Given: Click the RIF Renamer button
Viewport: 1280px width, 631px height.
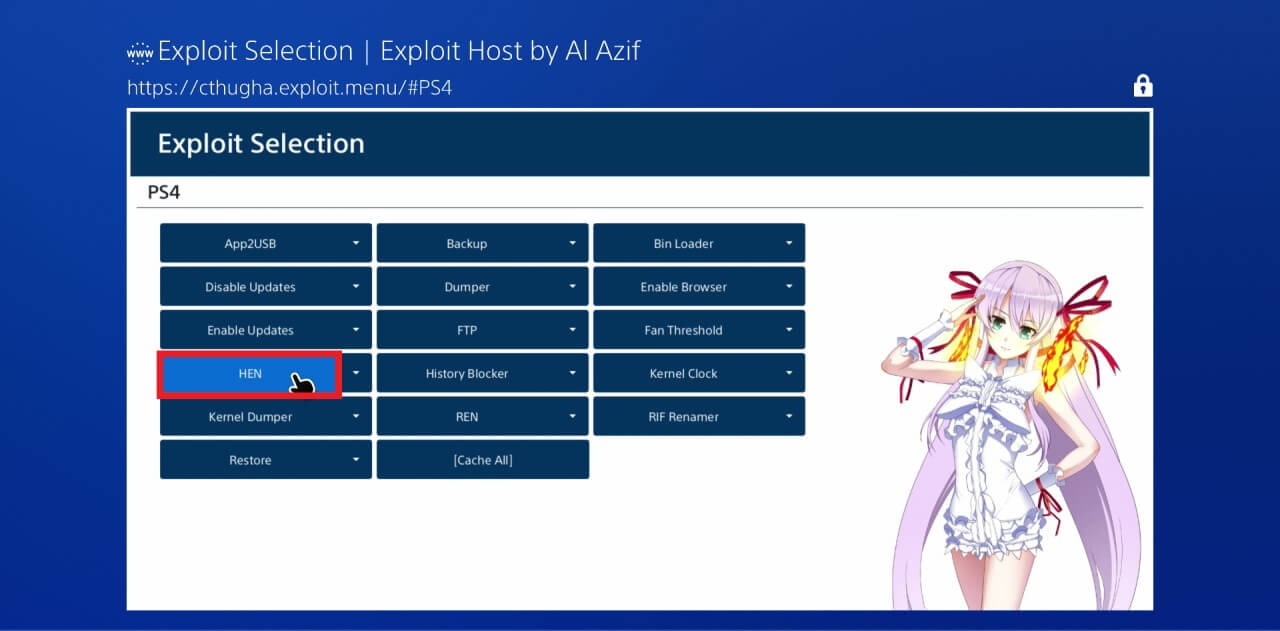Looking at the screenshot, I should point(683,417).
